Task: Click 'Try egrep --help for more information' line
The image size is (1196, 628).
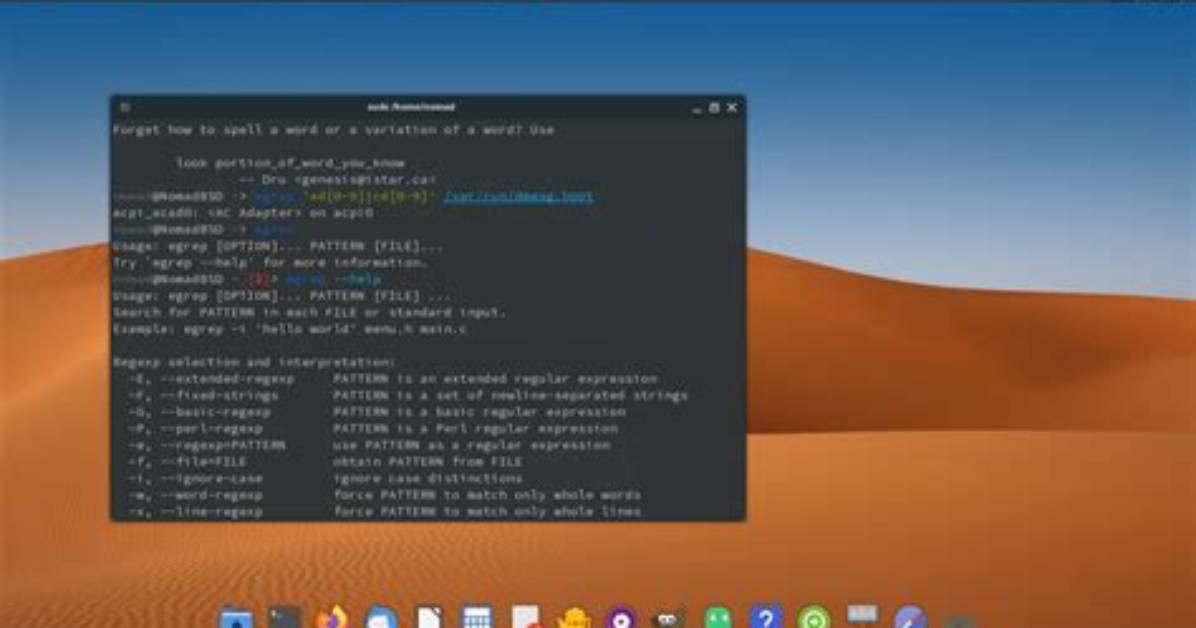Action: pyautogui.click(x=270, y=262)
